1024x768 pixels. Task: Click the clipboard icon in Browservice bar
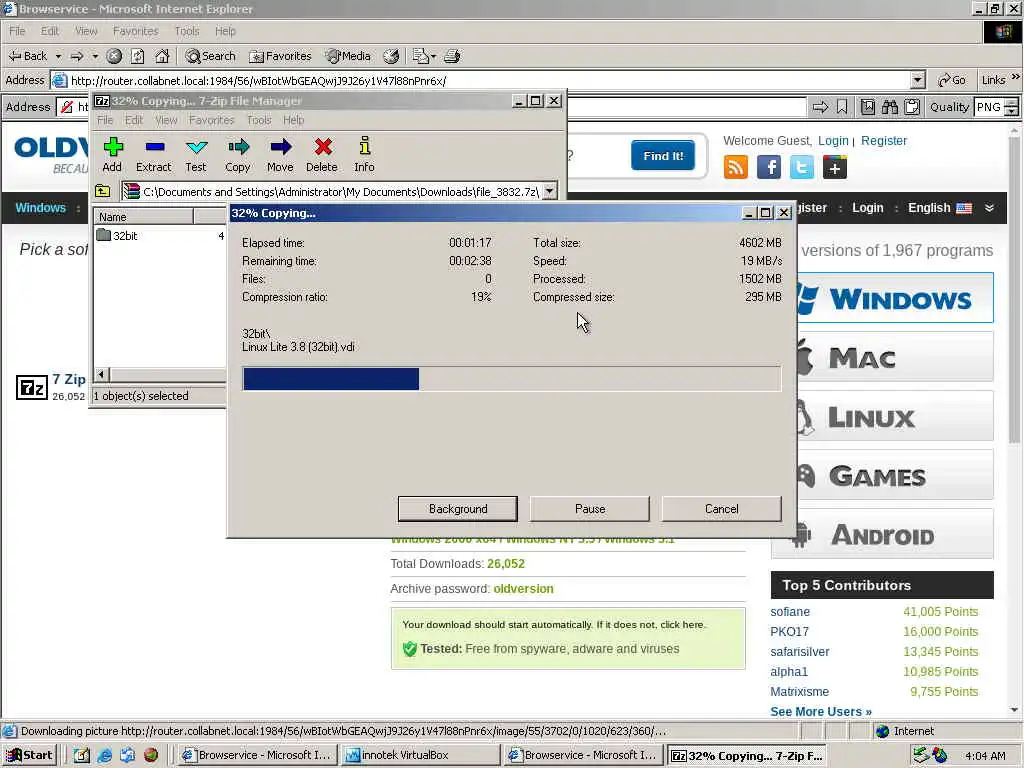pyautogui.click(x=912, y=107)
